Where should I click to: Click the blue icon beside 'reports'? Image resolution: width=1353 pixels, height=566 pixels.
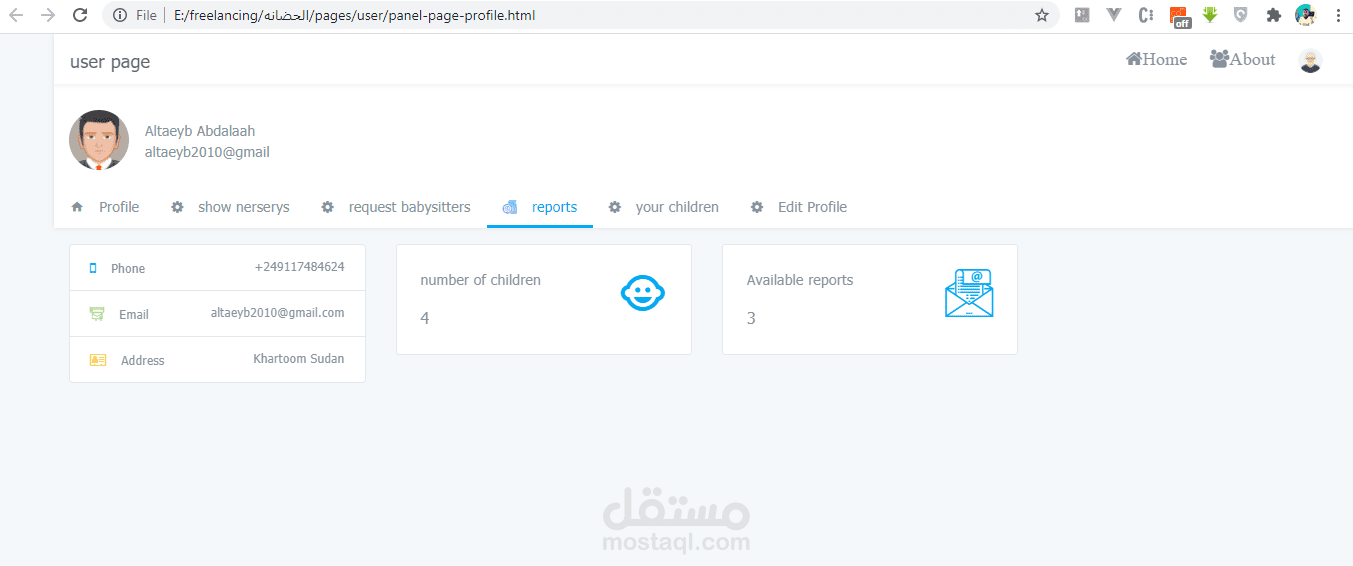click(x=510, y=207)
